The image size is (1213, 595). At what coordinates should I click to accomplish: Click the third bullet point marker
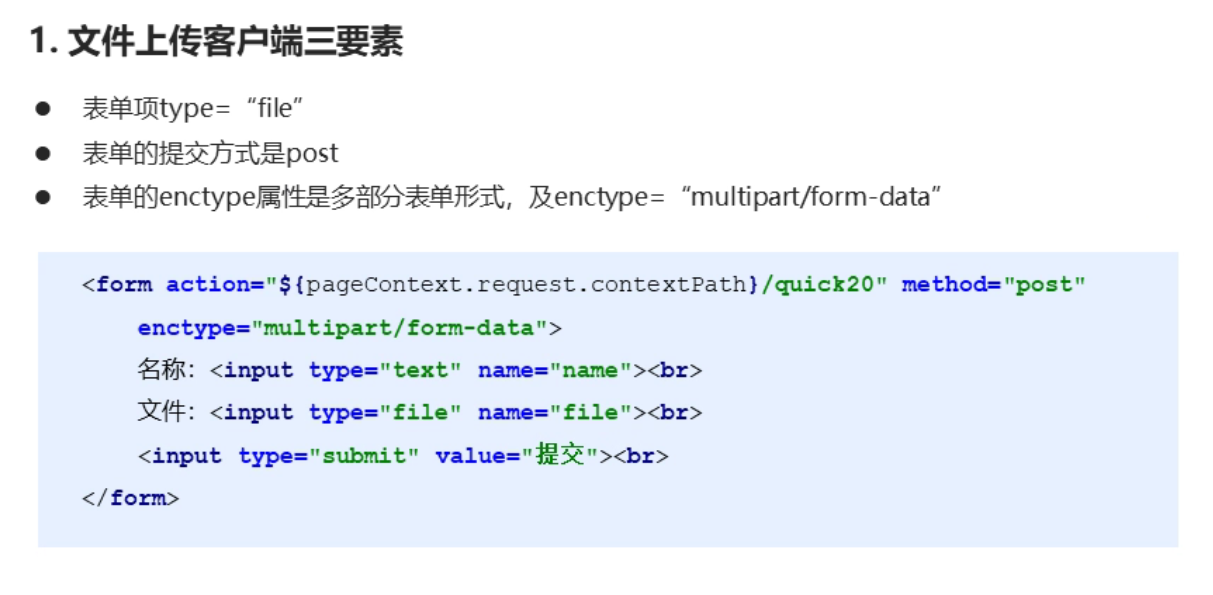tap(43, 197)
